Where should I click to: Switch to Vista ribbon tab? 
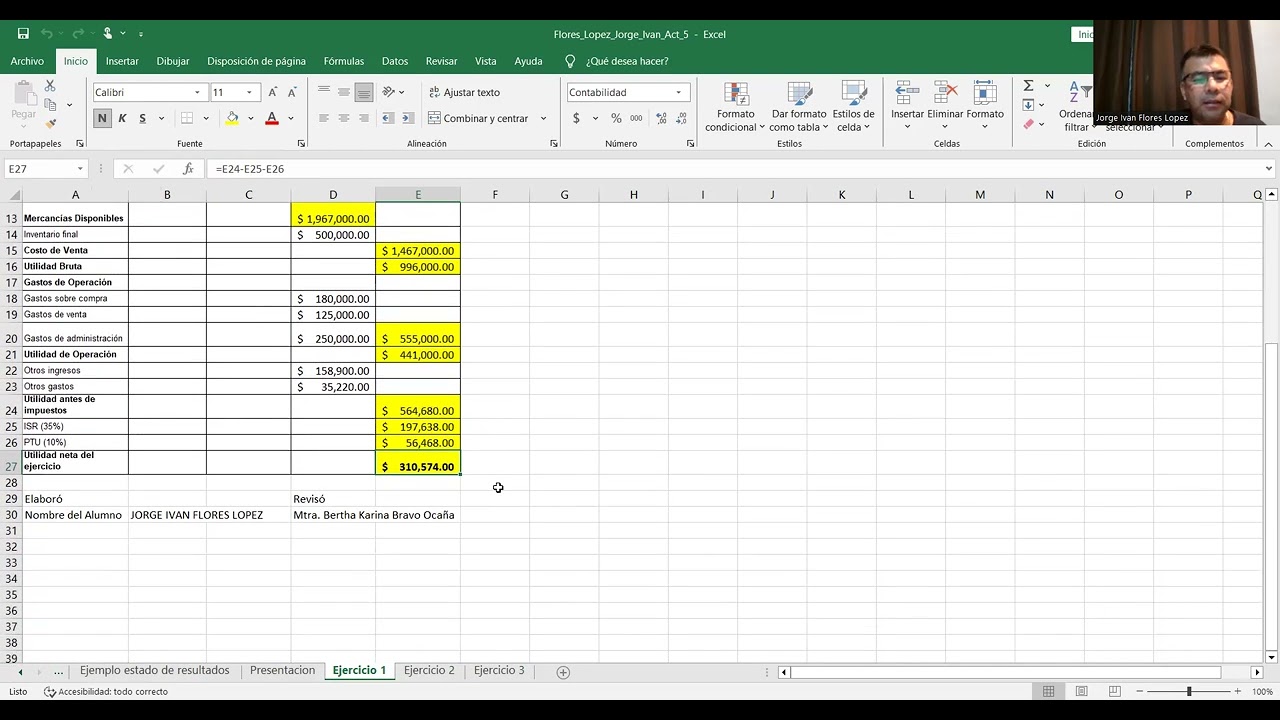tap(486, 61)
